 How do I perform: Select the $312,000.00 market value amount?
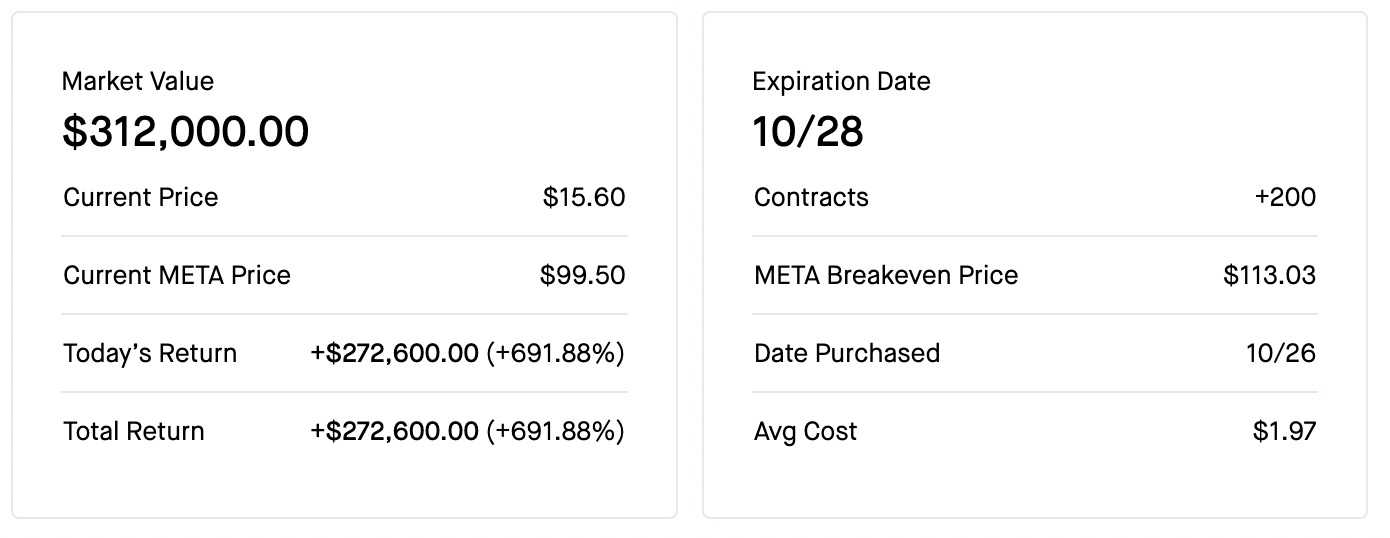click(185, 132)
